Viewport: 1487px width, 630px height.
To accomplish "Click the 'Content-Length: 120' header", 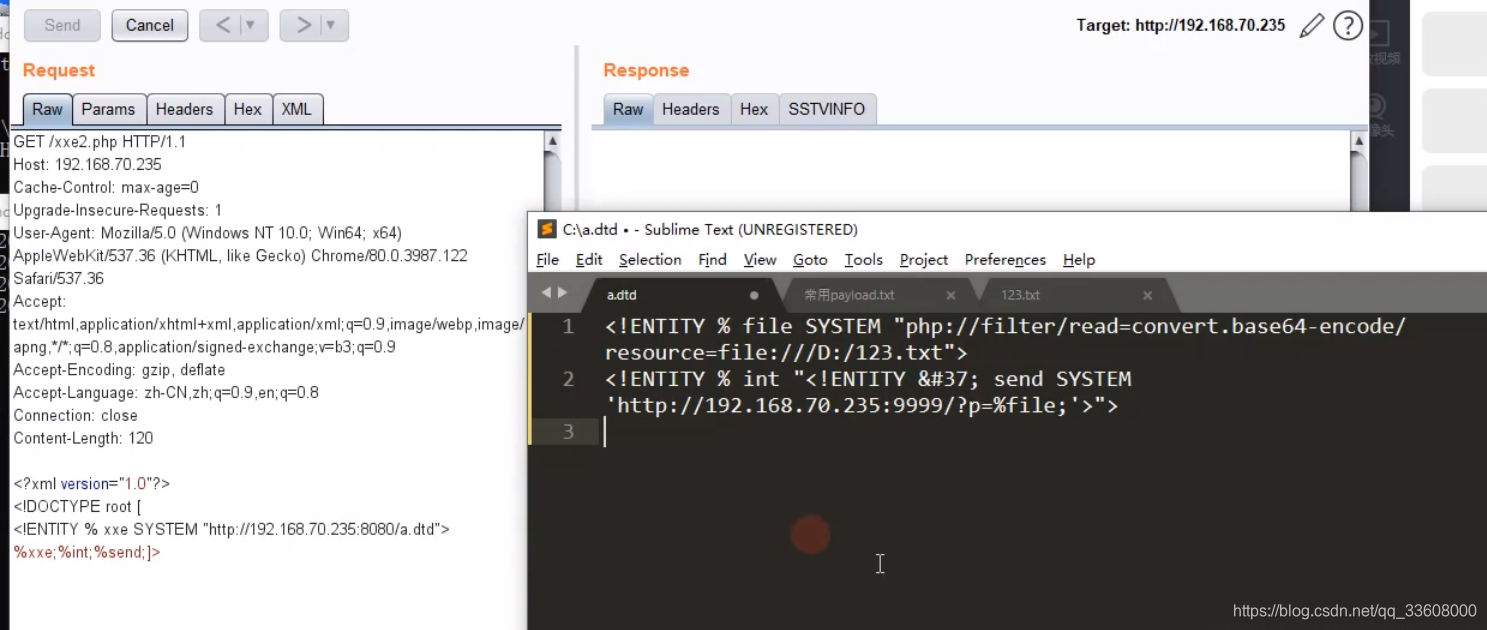I will pyautogui.click(x=83, y=438).
